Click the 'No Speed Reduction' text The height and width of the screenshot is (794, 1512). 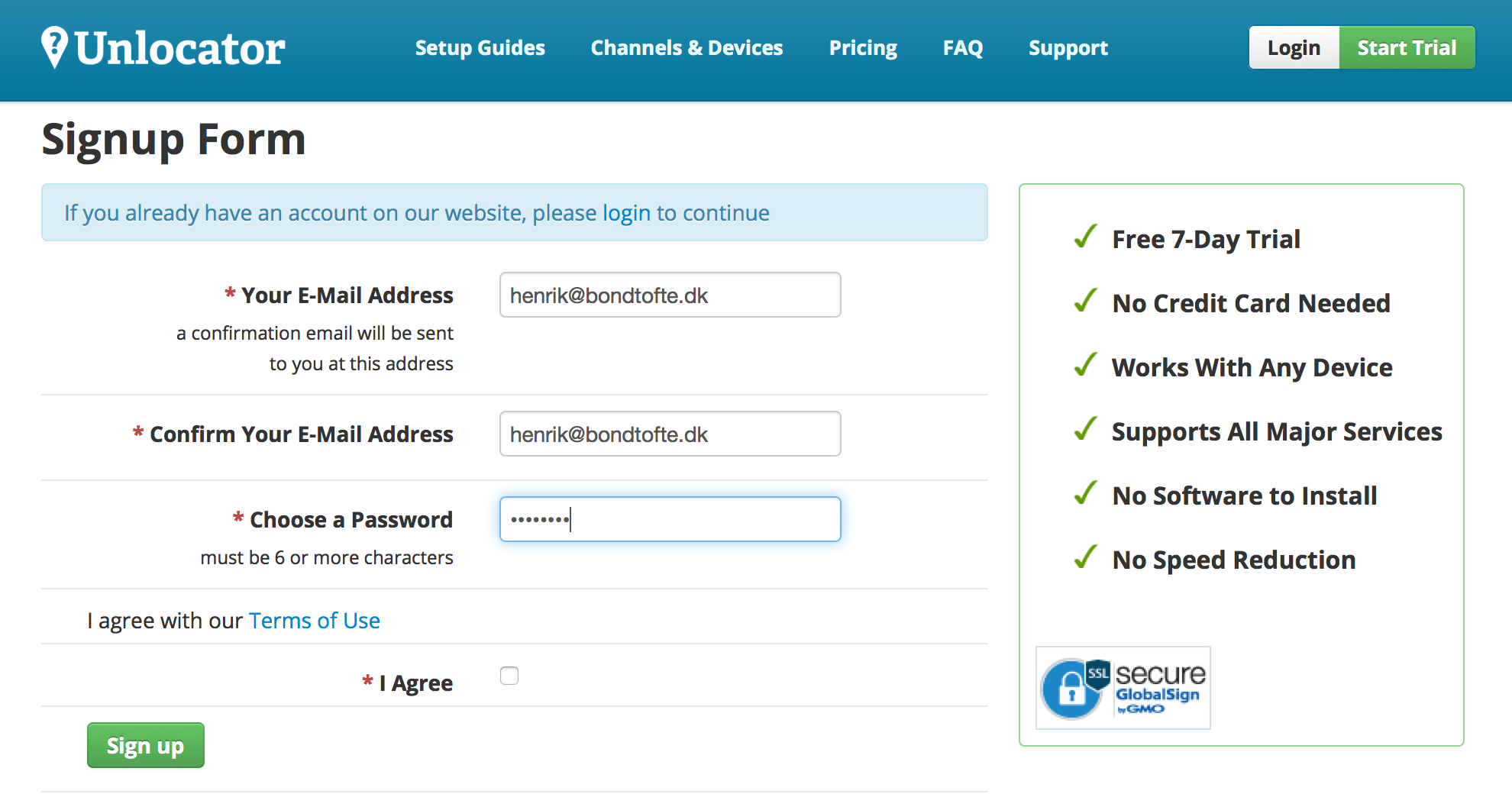pyautogui.click(x=1234, y=560)
